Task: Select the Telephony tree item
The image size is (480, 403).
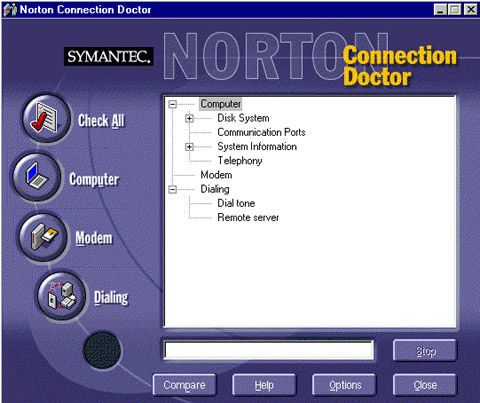Action: click(x=240, y=161)
